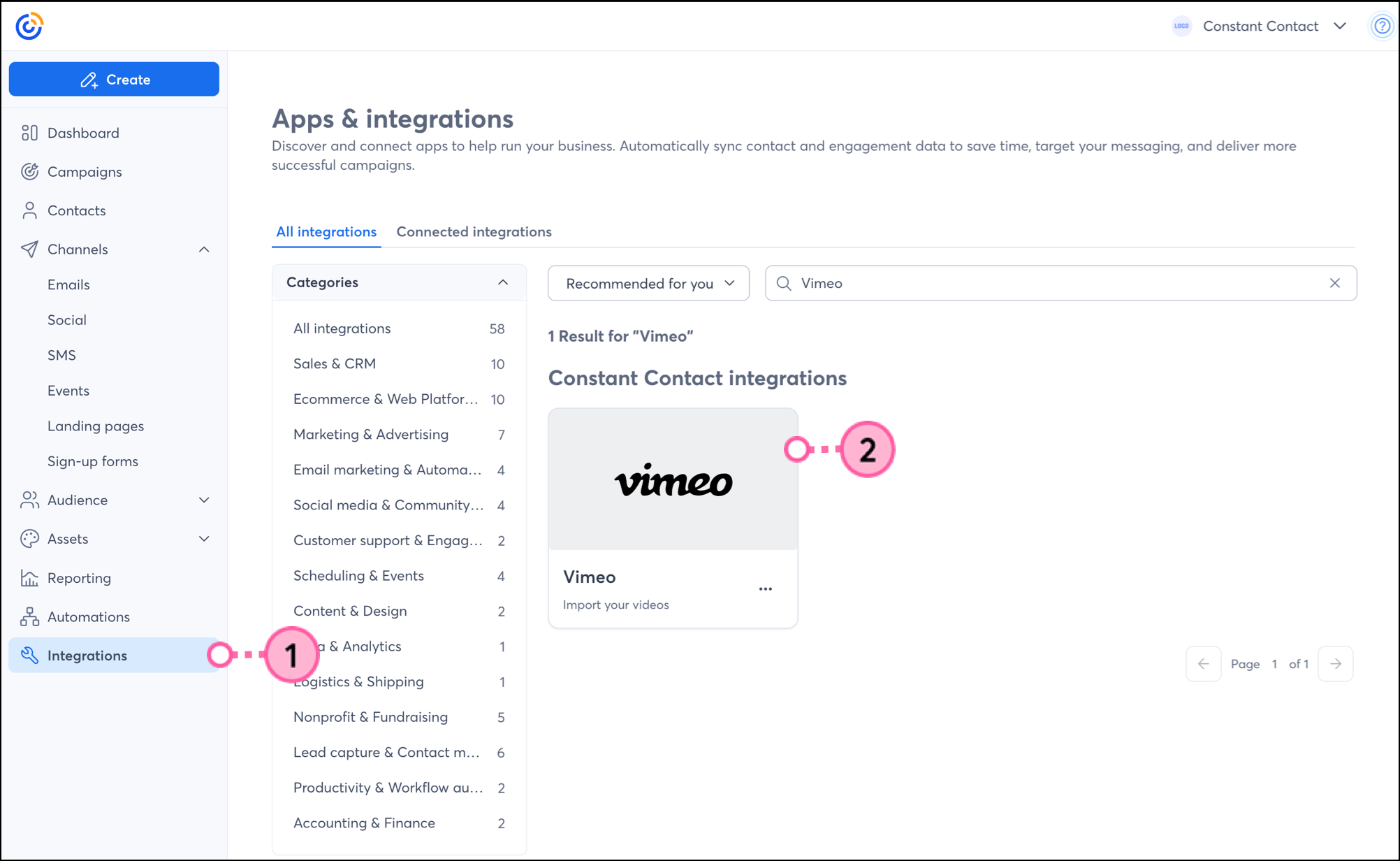Image resolution: width=1400 pixels, height=861 pixels.
Task: Expand the Audience menu section
Action: 204,500
